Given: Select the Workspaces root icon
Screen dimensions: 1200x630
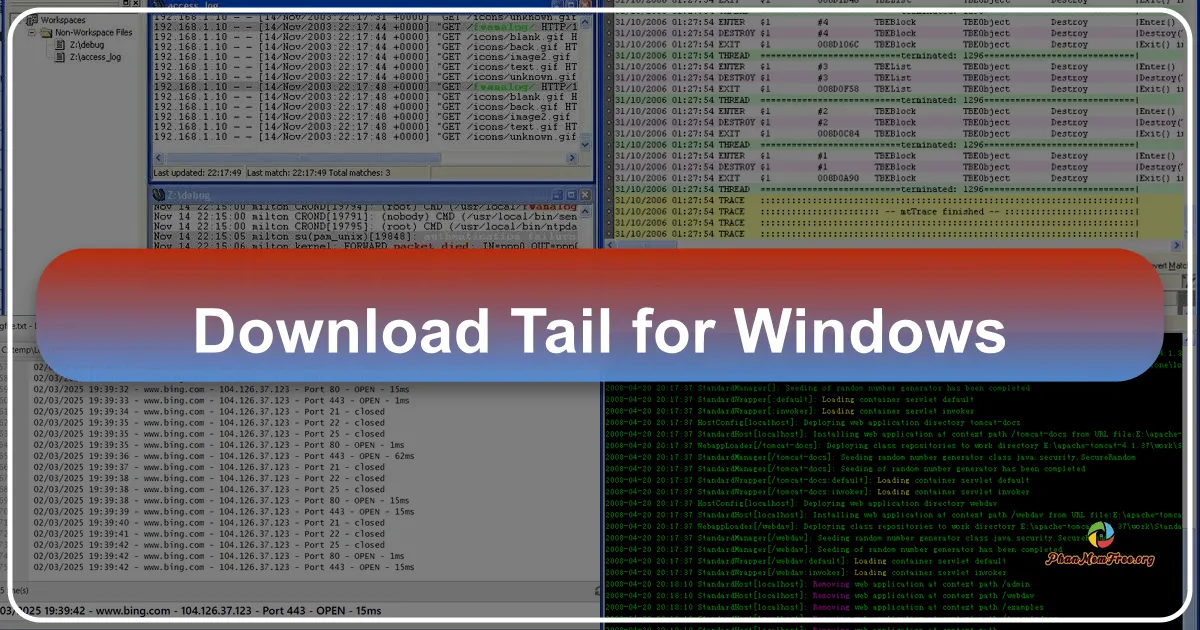Looking at the screenshot, I should click(x=32, y=19).
